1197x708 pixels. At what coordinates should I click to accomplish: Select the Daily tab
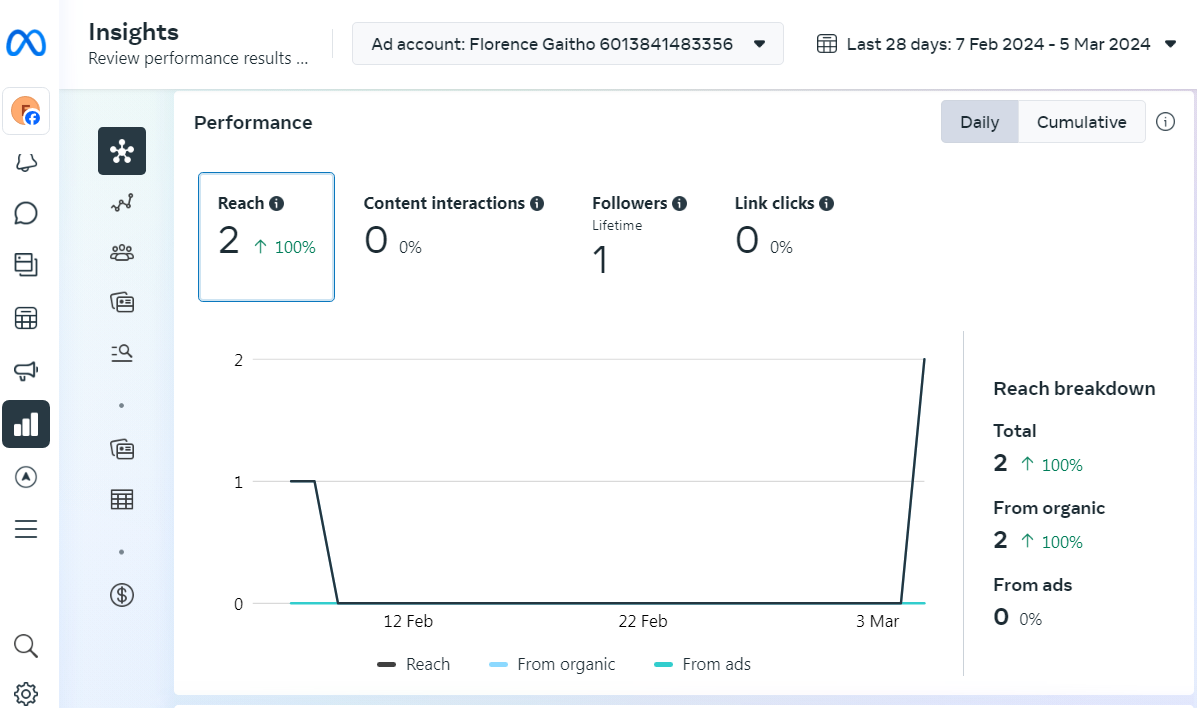pos(979,121)
